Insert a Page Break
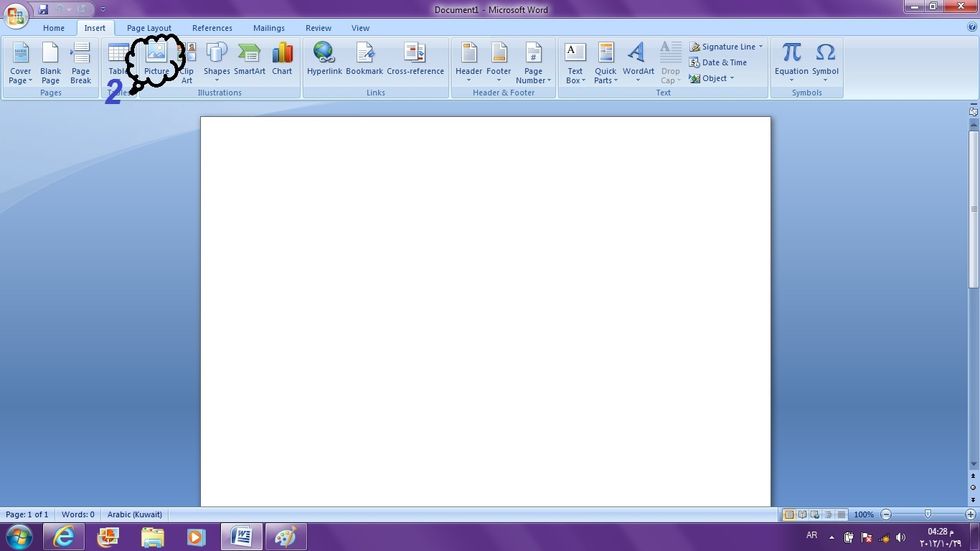The height and width of the screenshot is (551, 980). click(x=80, y=62)
